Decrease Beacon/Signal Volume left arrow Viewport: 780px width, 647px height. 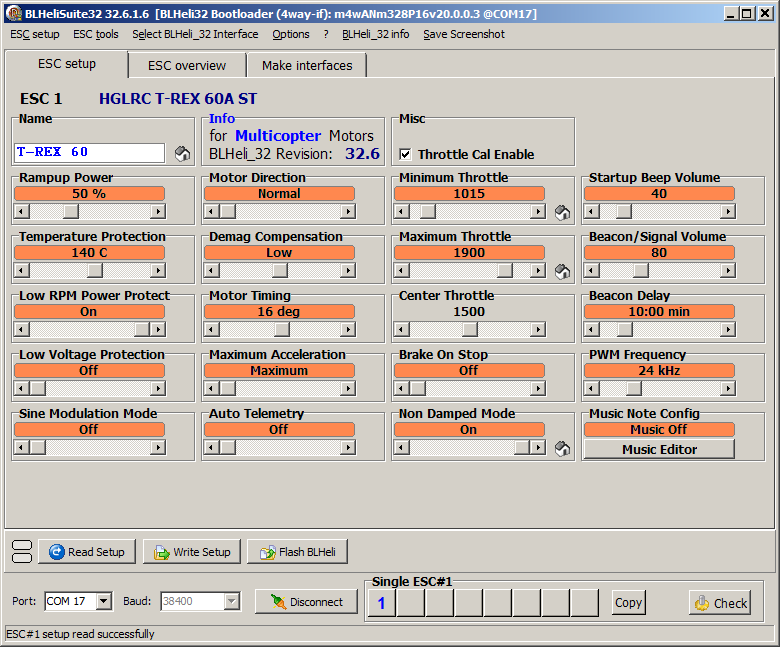coord(591,271)
